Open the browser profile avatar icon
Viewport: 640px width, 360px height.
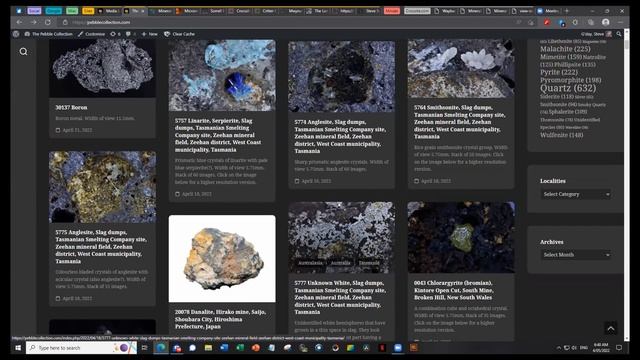click(x=606, y=22)
